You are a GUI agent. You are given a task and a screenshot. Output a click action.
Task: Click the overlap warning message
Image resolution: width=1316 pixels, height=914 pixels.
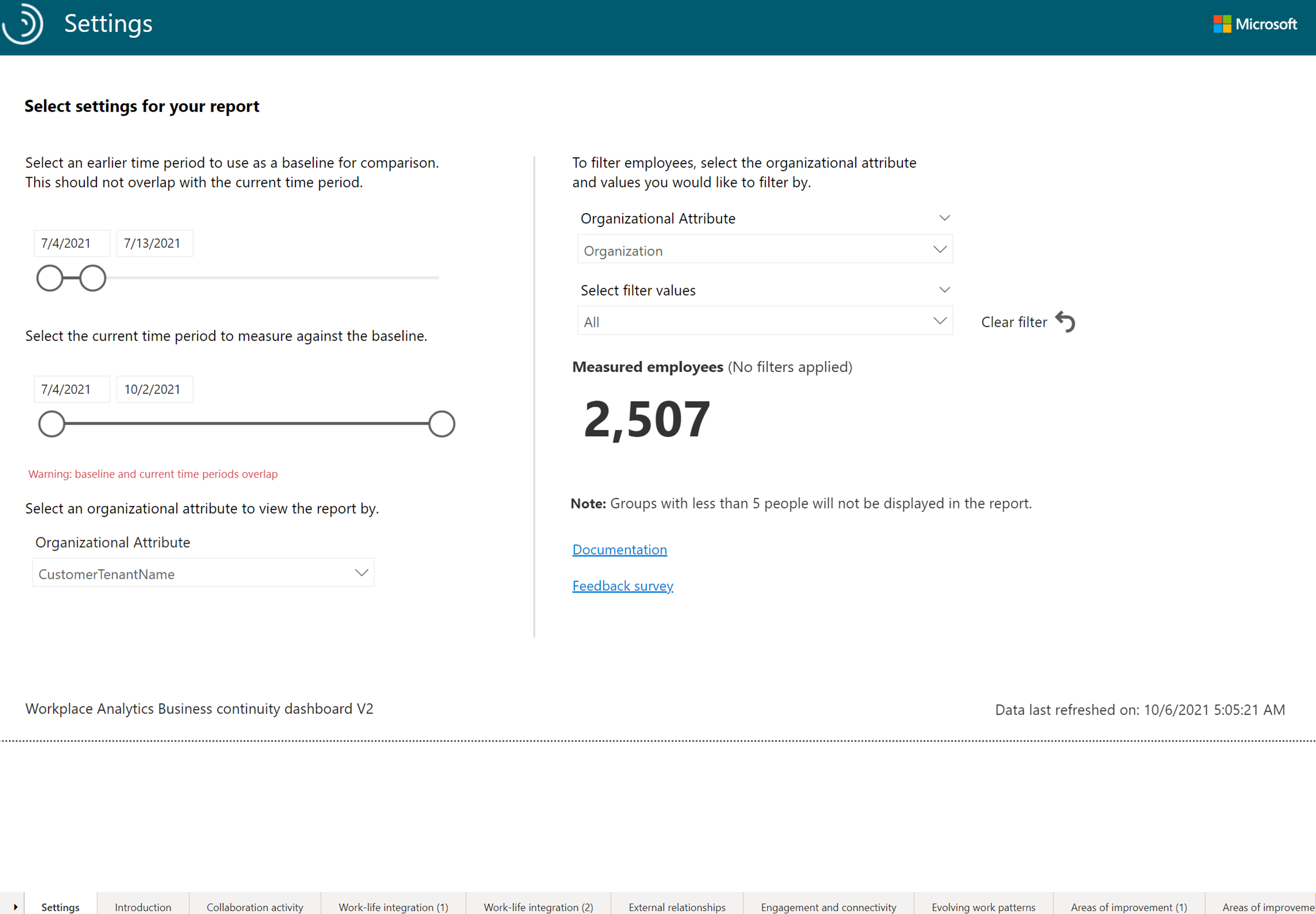pyautogui.click(x=153, y=474)
